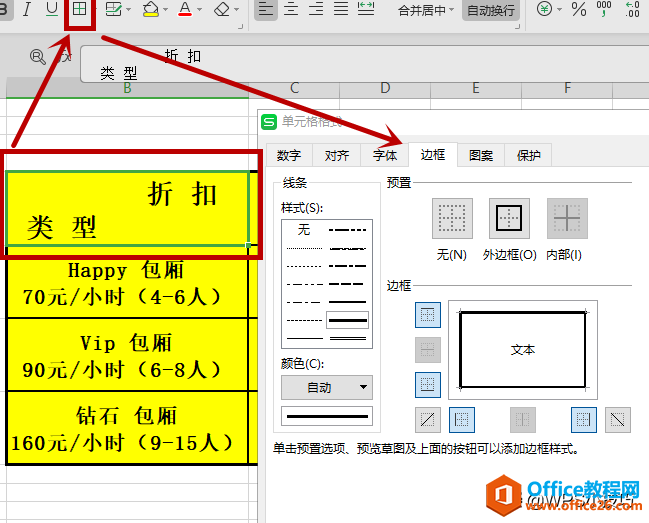Screen dimensions: 649x523
Task: Click the magnifier icon beside the formula bar
Action: (38, 57)
